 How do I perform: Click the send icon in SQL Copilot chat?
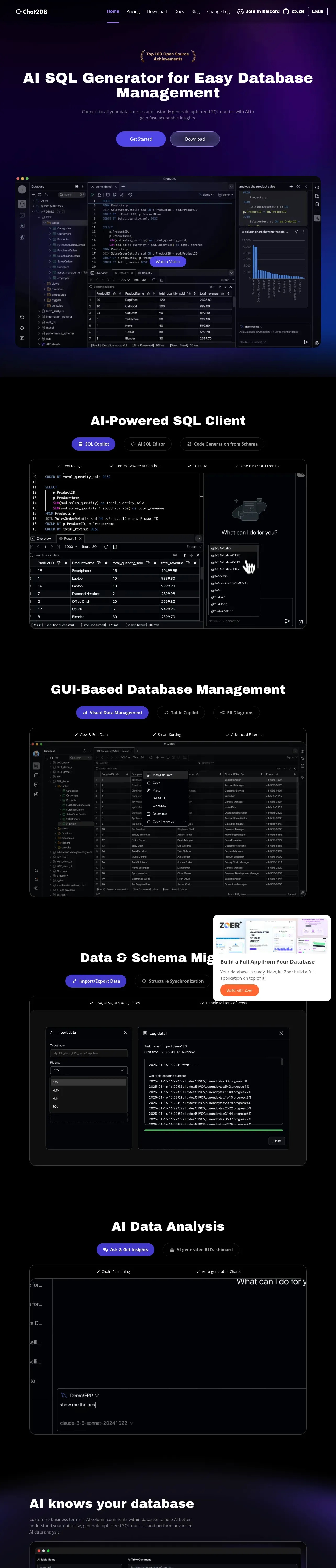(287, 621)
